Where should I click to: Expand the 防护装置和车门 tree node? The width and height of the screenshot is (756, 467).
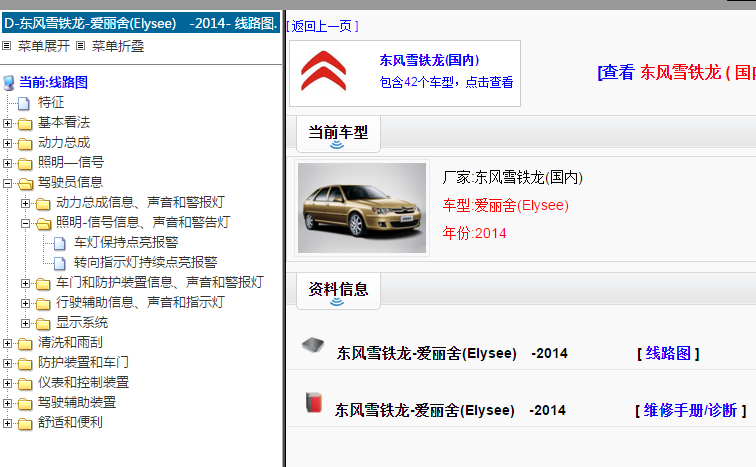tap(7, 363)
